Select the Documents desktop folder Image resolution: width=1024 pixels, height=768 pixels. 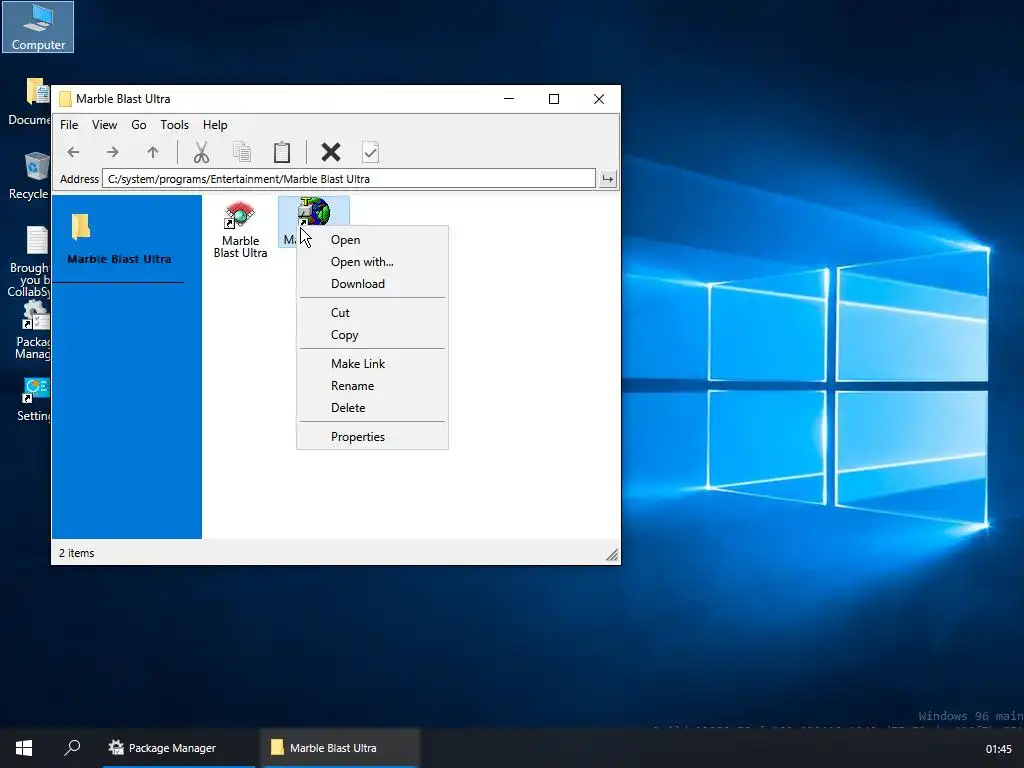(x=29, y=101)
